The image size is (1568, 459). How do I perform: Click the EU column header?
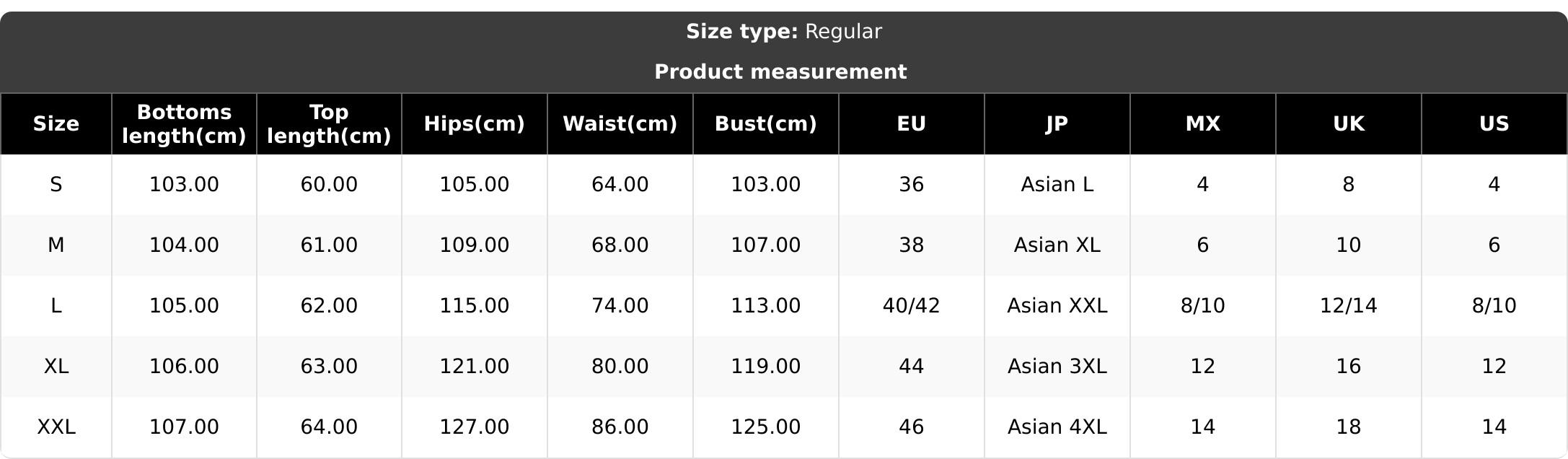(912, 124)
